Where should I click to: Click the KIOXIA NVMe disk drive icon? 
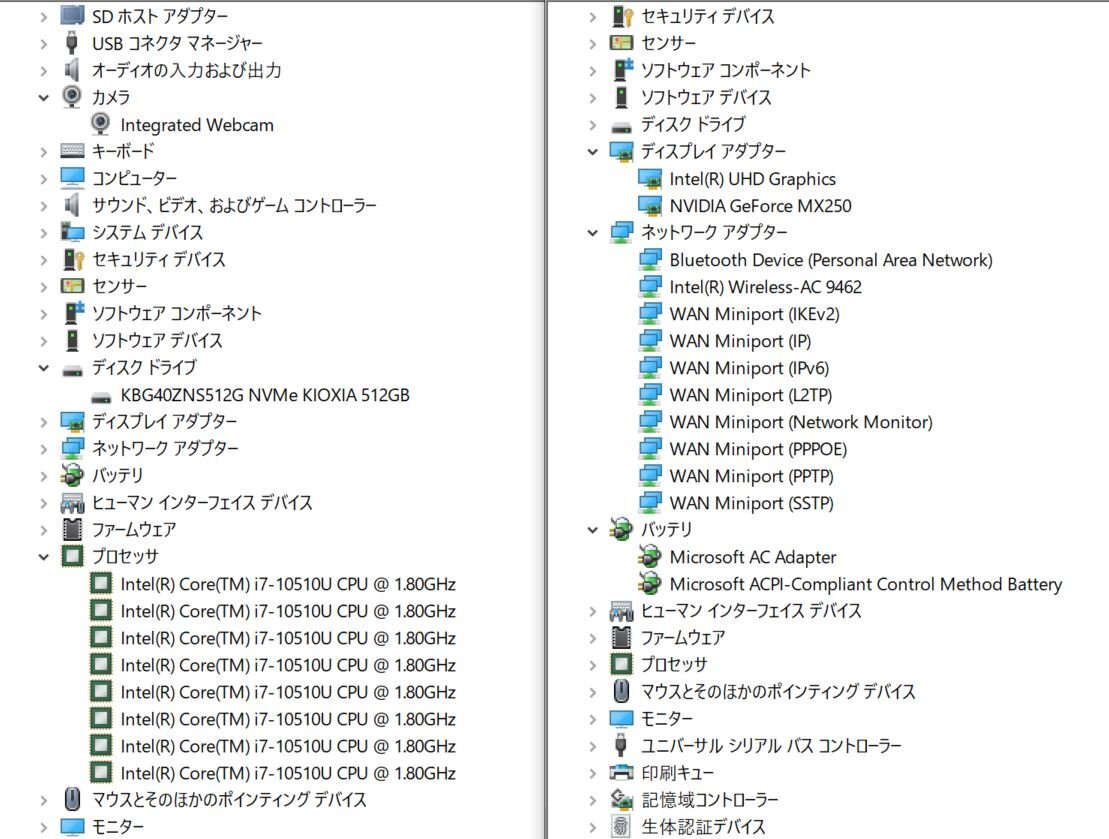[x=101, y=395]
